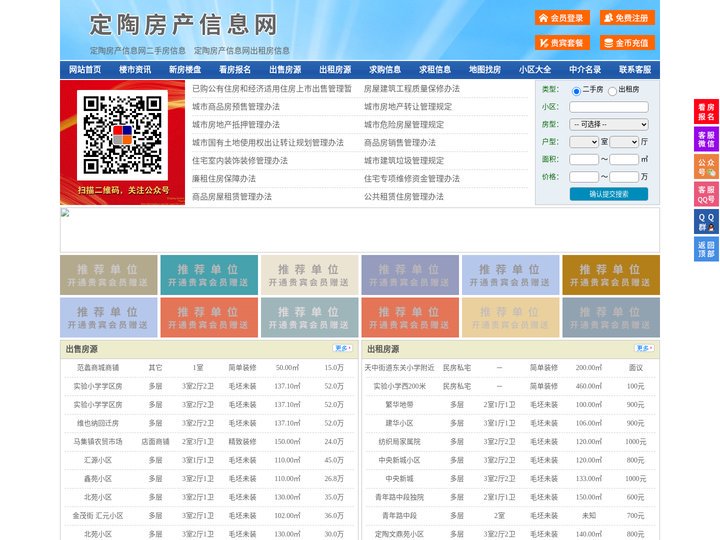This screenshot has width=720, height=540.
Task: Click the brown-gold 推荐单位 banner
Action: pyautogui.click(x=611, y=275)
